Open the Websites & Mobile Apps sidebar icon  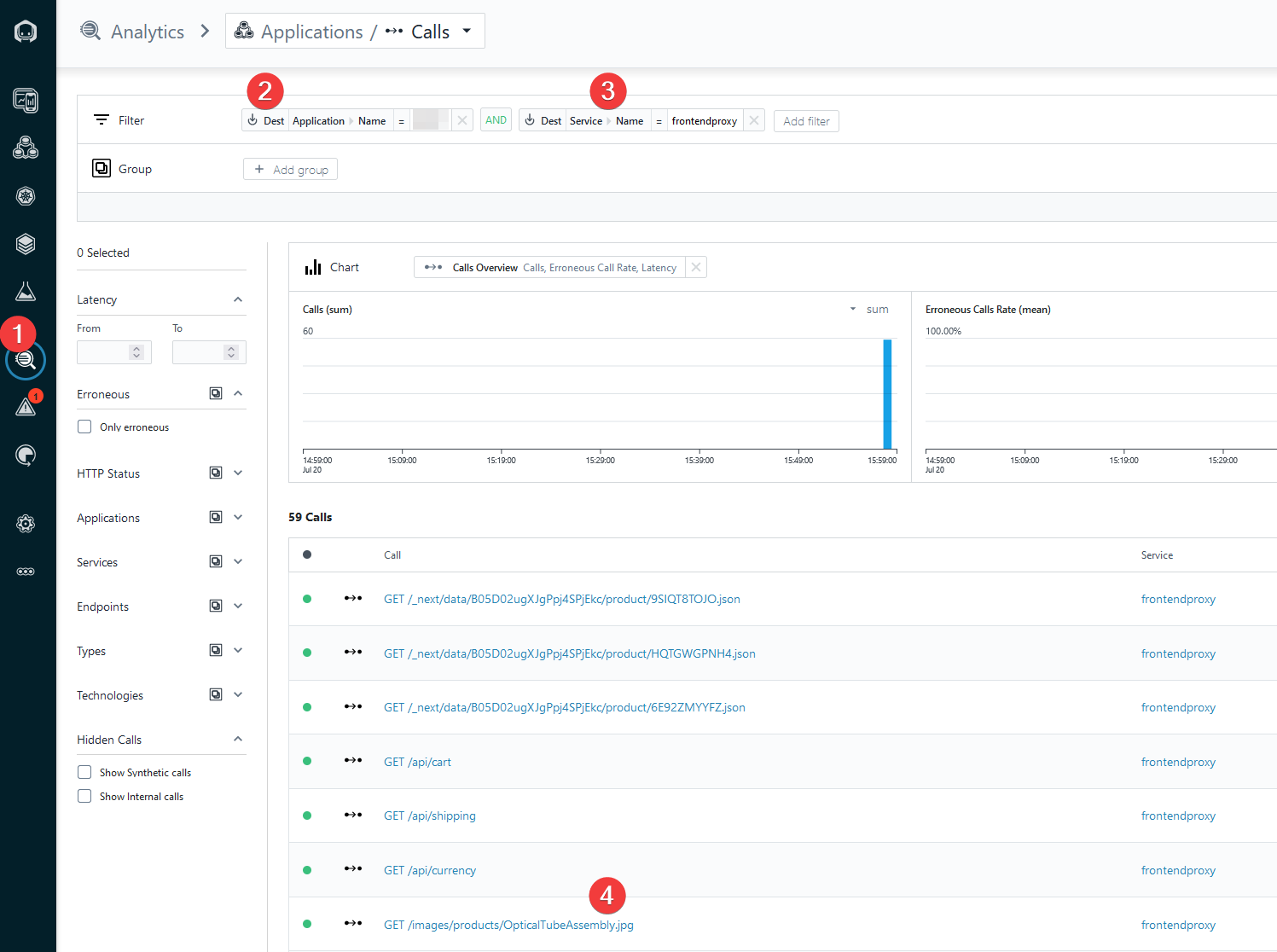click(x=26, y=101)
